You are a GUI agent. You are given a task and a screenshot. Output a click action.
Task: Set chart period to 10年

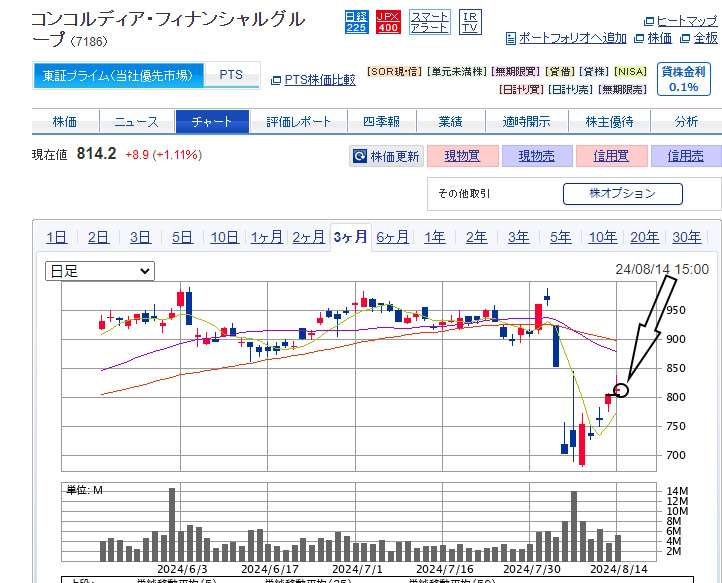tap(603, 238)
